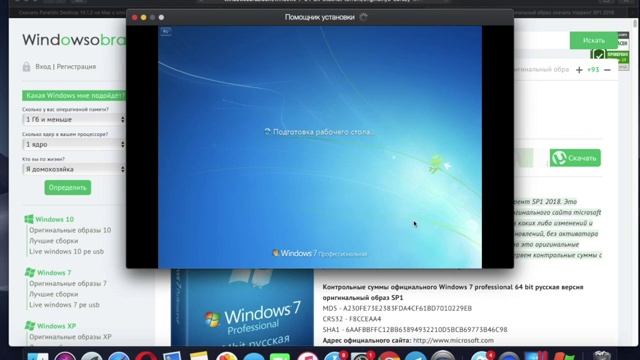Click the plus rating icon next to +93

click(x=579, y=70)
